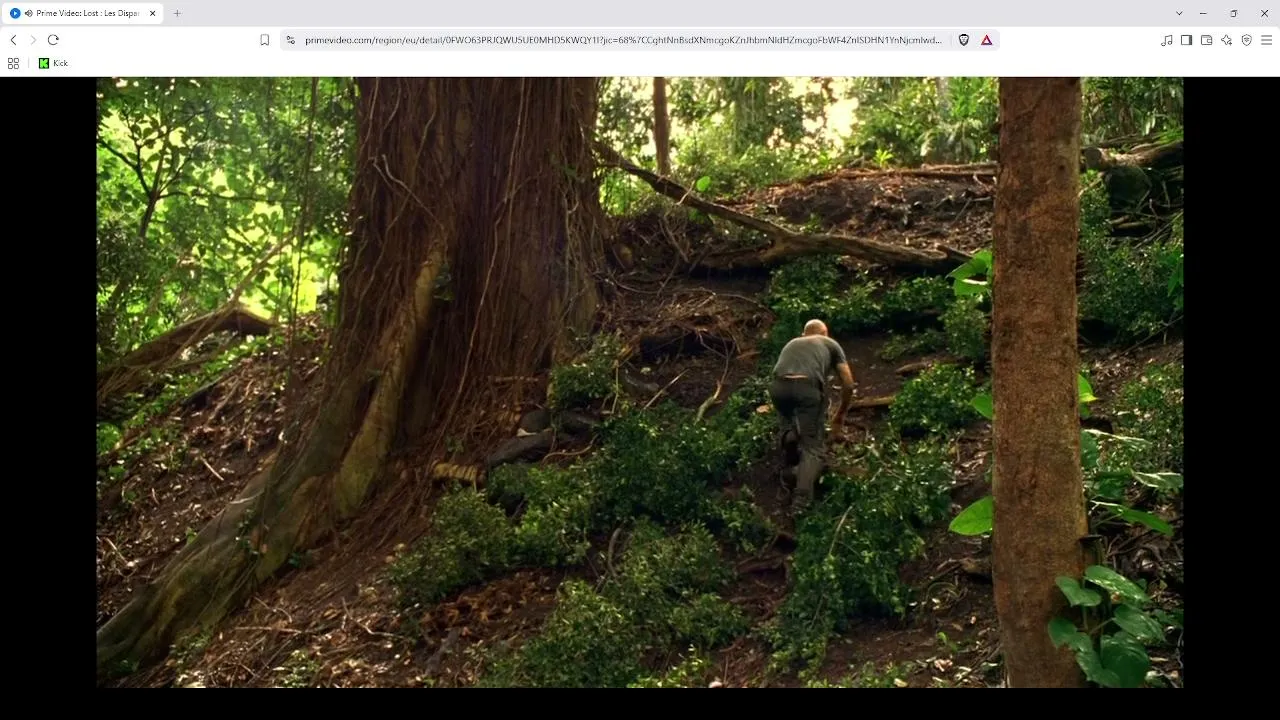
Task: Close the Prime Video tab
Action: pos(153,13)
